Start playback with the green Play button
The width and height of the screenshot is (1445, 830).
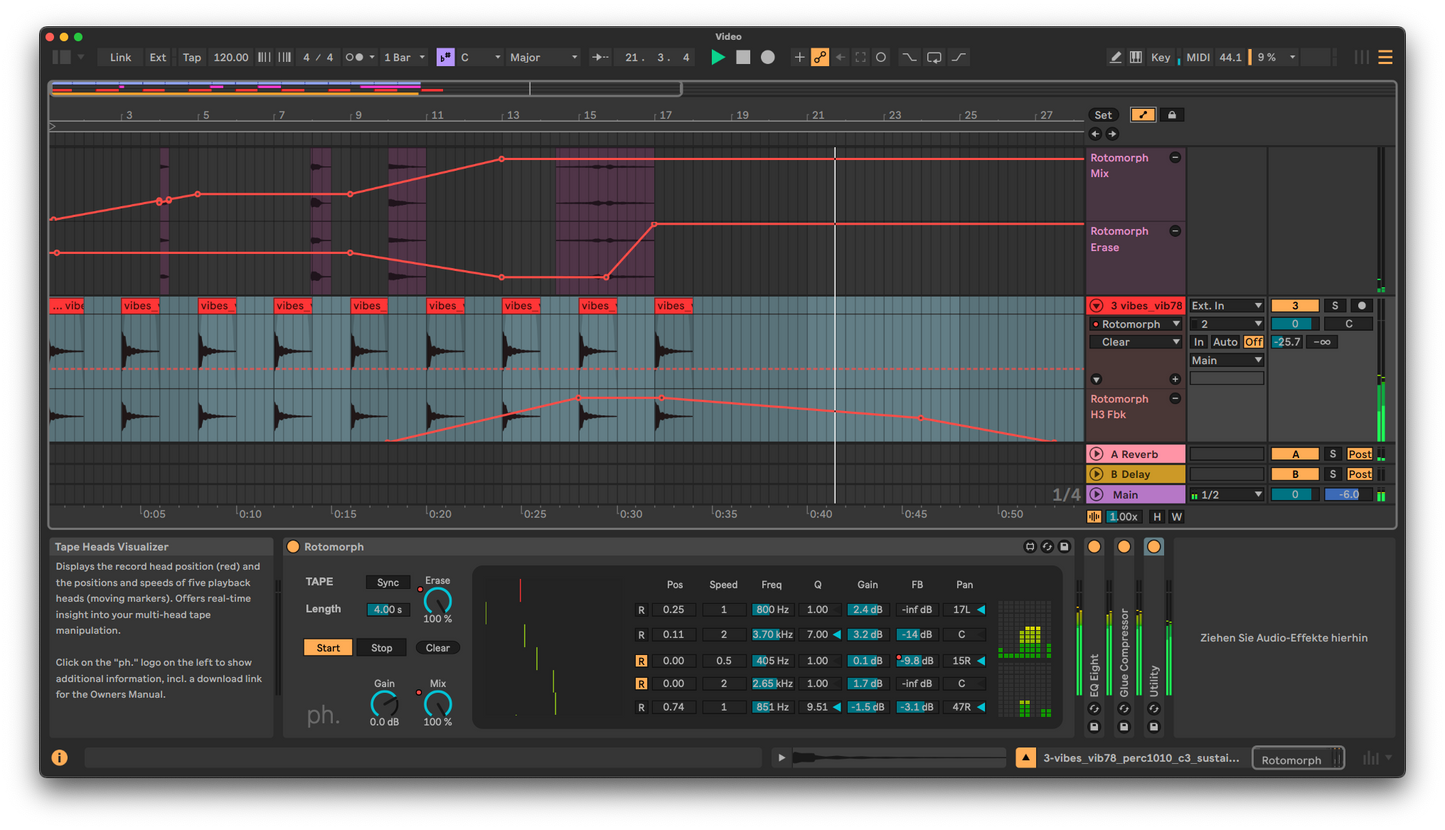pos(718,58)
